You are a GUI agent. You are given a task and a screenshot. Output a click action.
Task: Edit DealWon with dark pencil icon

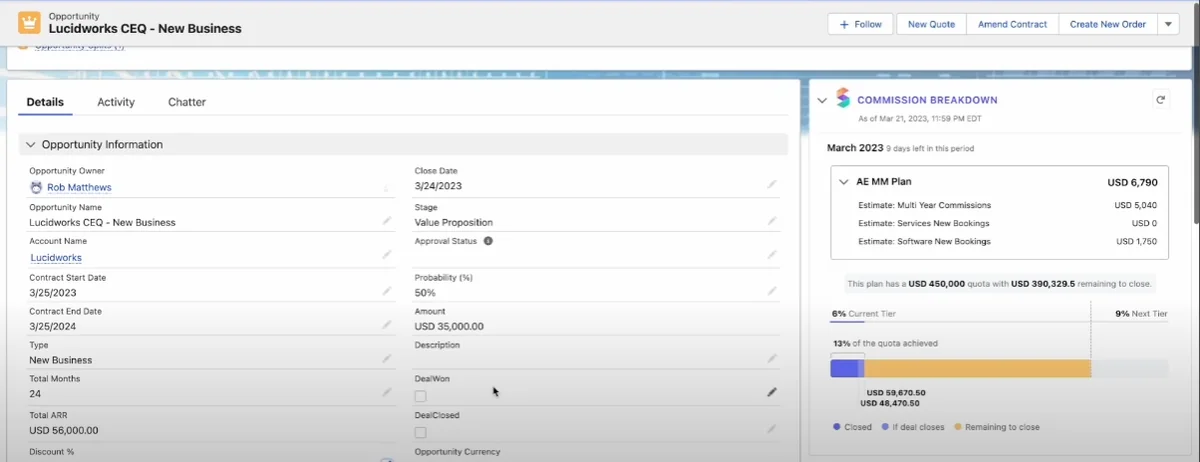[772, 393]
